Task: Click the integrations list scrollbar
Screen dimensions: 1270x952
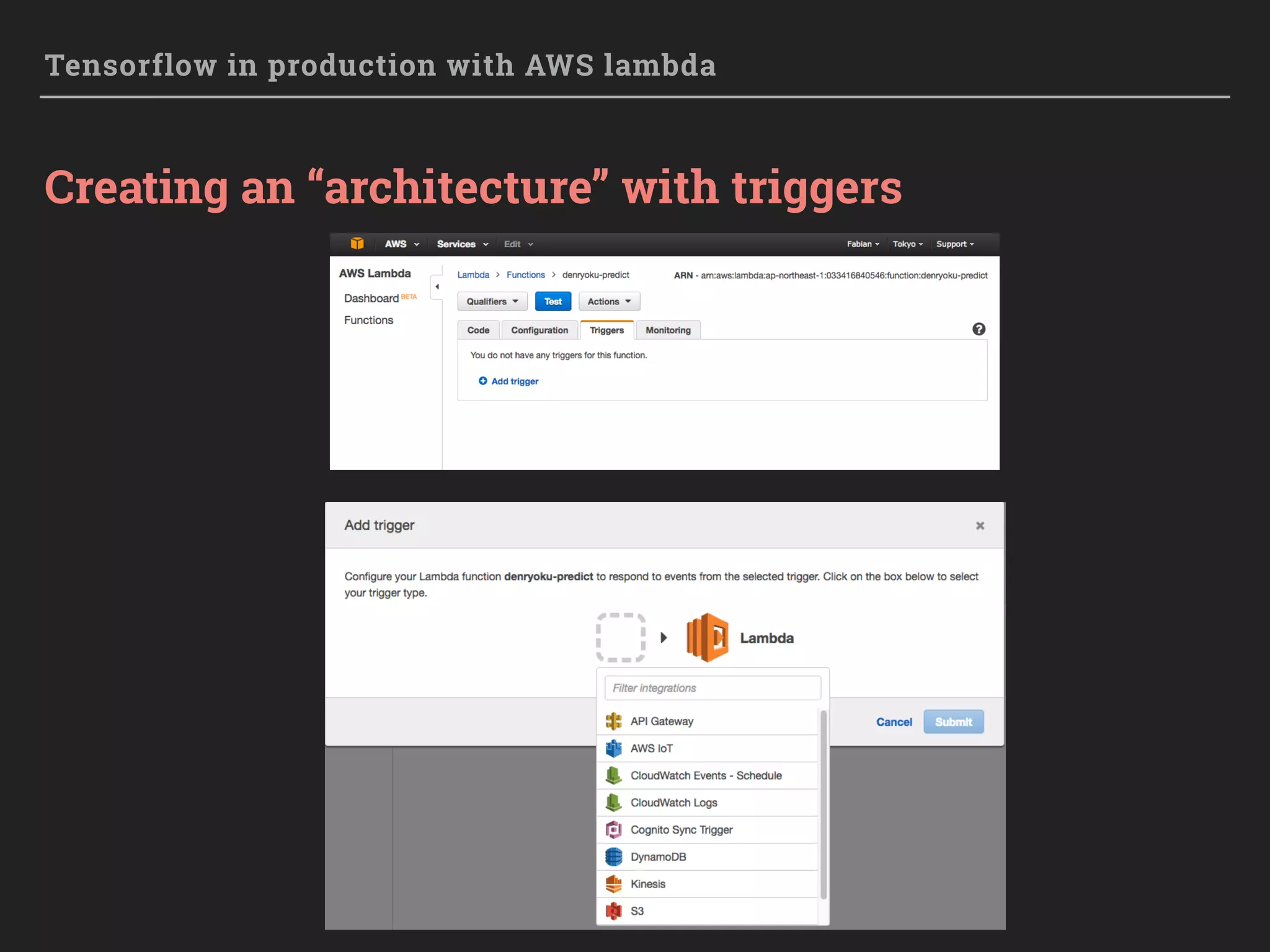Action: (x=824, y=804)
